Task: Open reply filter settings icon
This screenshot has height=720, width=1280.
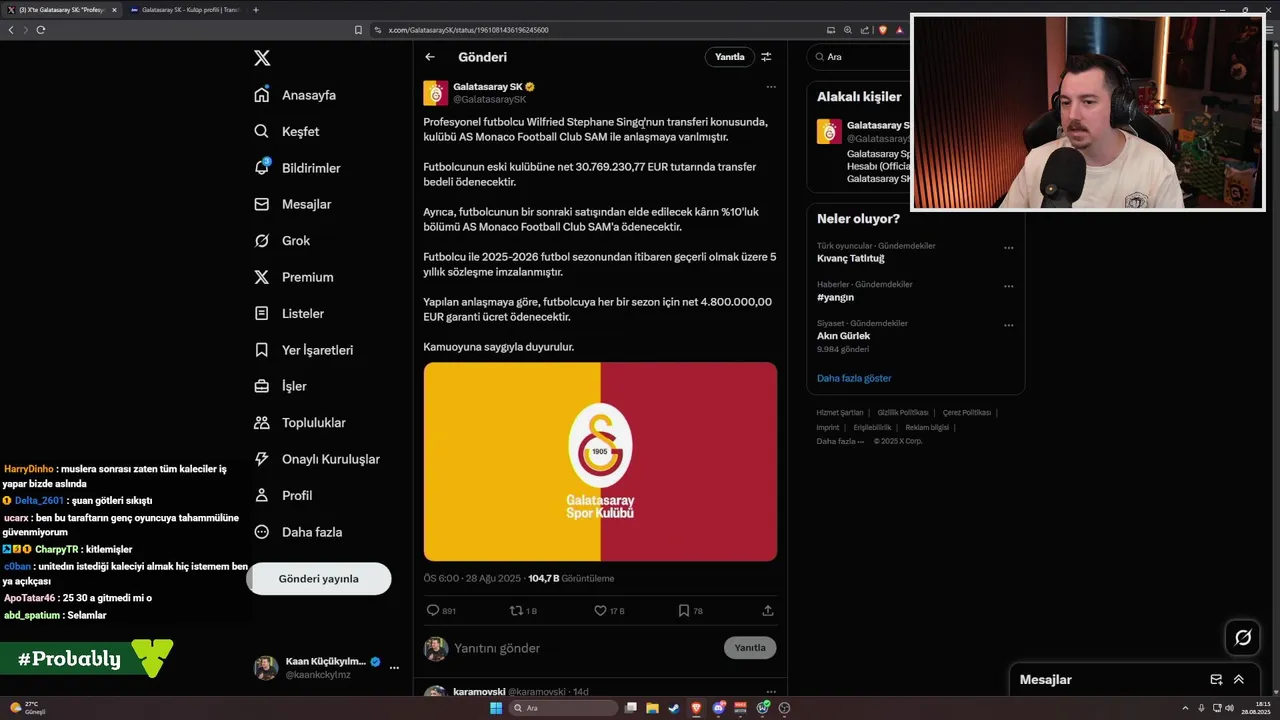Action: point(767,57)
